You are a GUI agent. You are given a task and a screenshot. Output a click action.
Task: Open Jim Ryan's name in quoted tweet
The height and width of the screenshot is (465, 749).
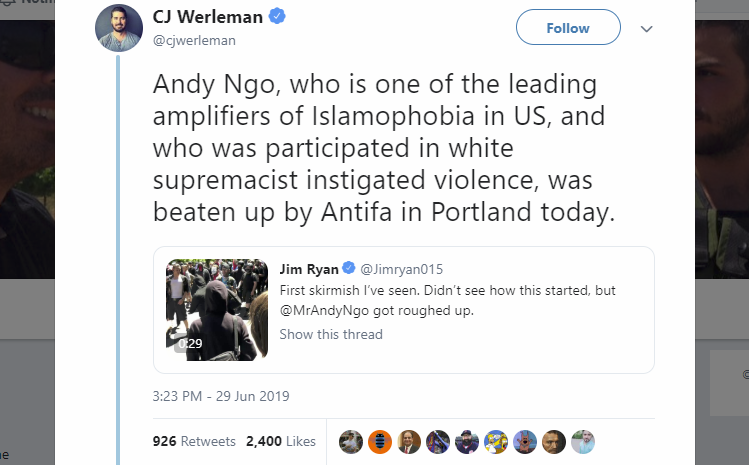(309, 269)
